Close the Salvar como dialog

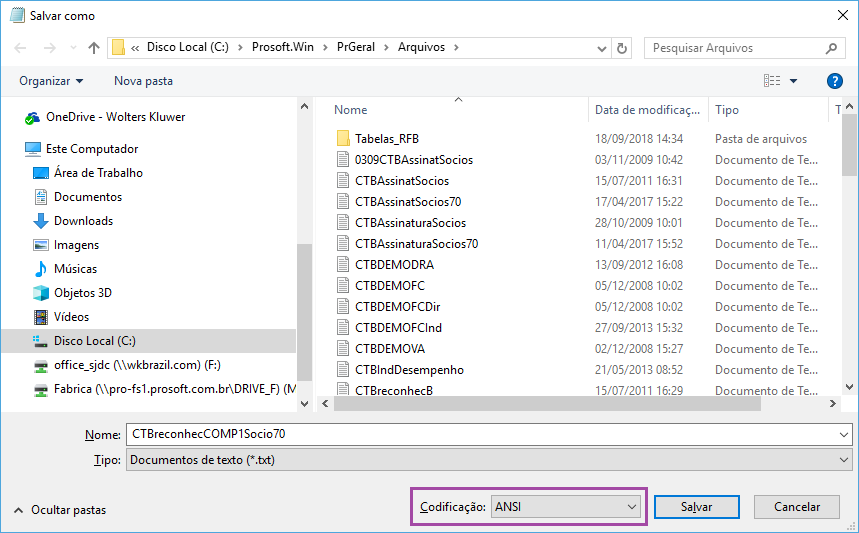[843, 15]
